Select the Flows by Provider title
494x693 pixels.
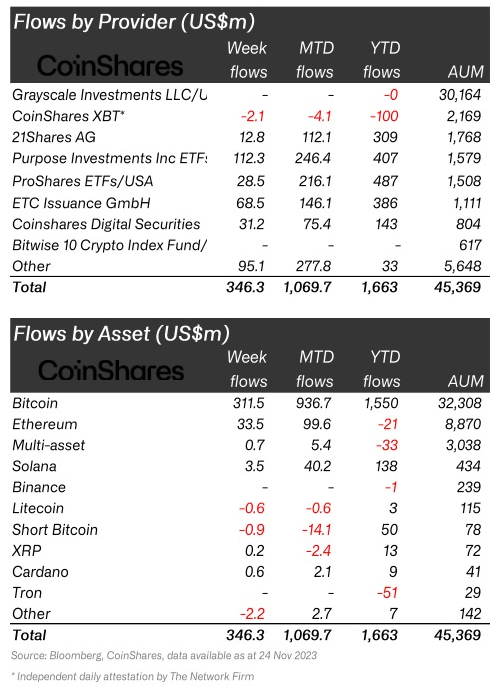pyautogui.click(x=134, y=22)
